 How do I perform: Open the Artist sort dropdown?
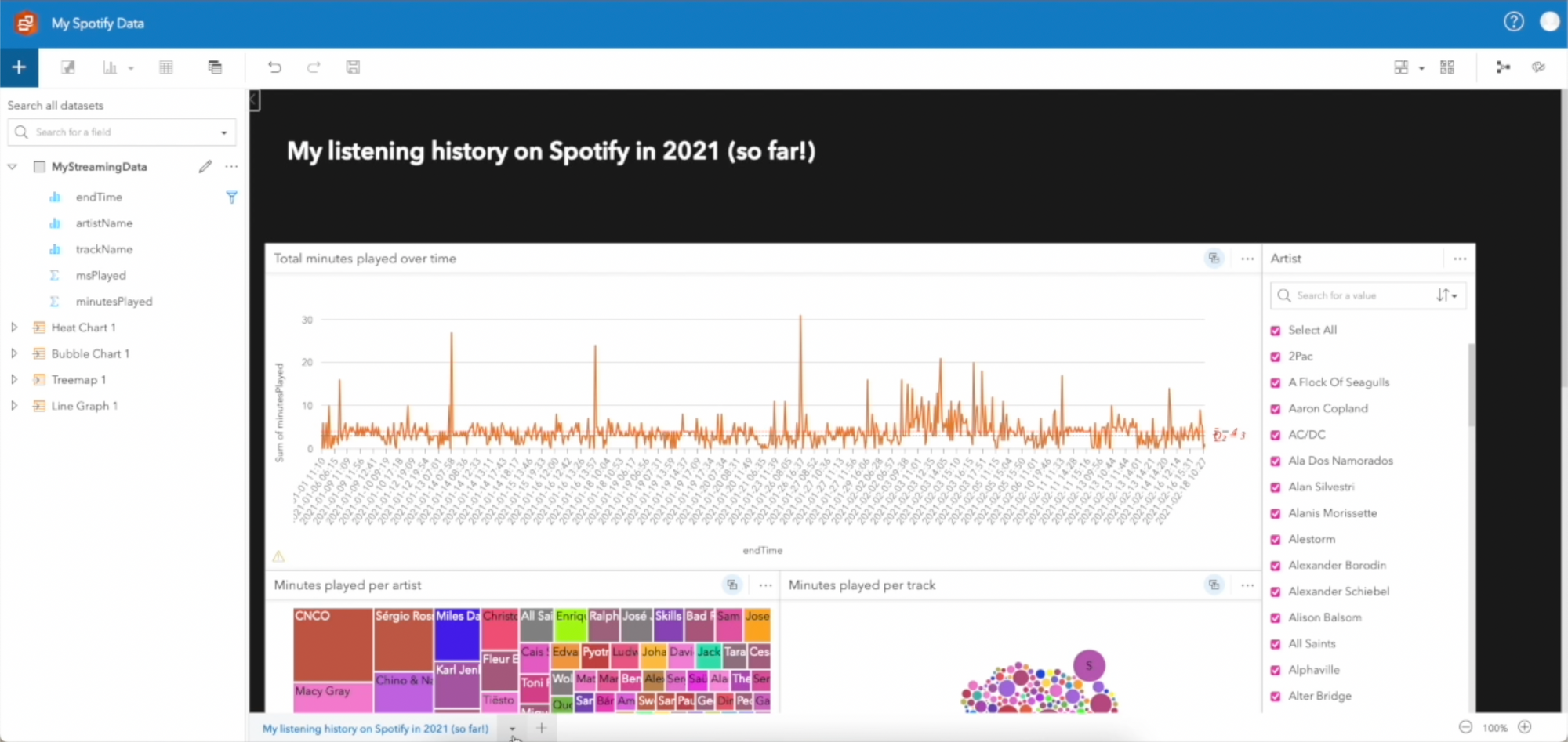tap(1447, 295)
